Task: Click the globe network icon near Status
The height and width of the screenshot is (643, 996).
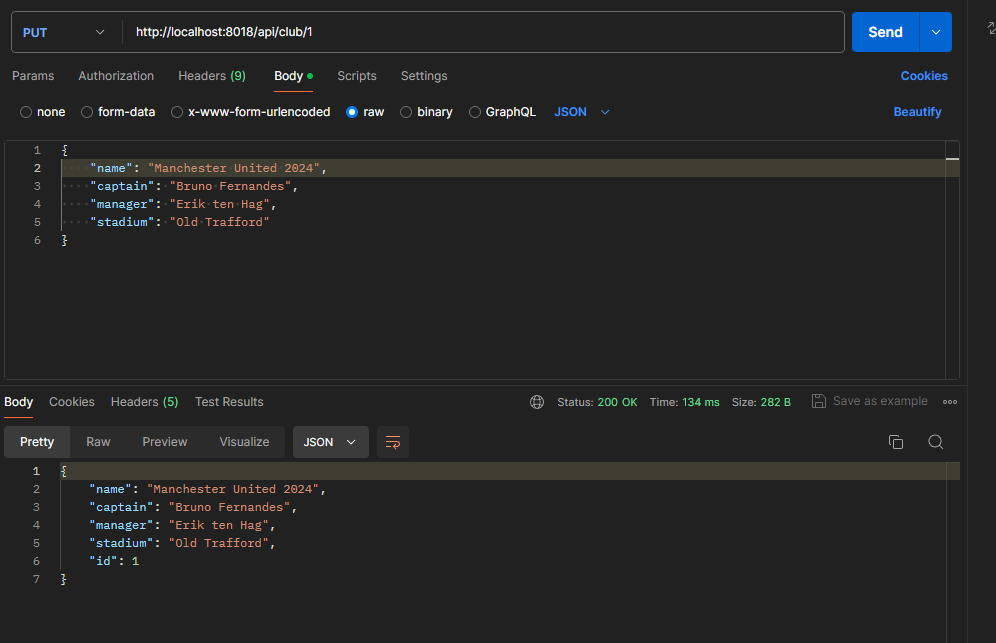Action: tap(537, 402)
